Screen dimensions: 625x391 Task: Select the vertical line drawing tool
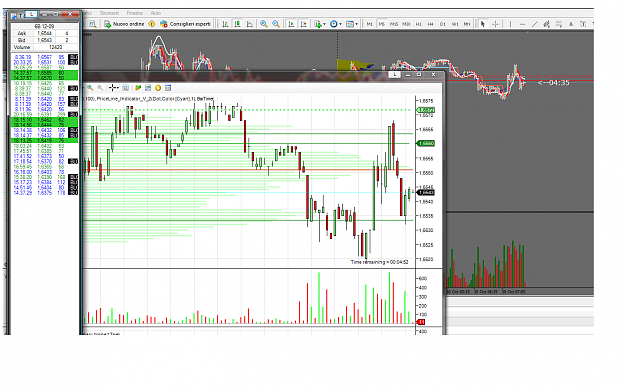click(x=510, y=24)
